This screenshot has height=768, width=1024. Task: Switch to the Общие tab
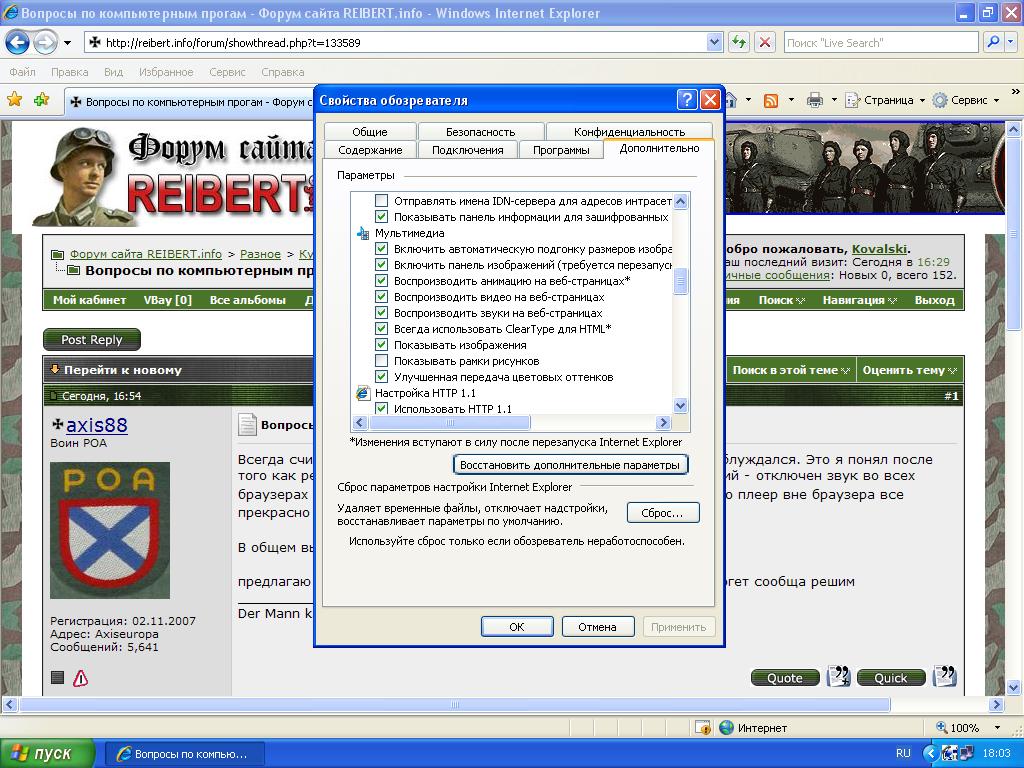click(370, 132)
